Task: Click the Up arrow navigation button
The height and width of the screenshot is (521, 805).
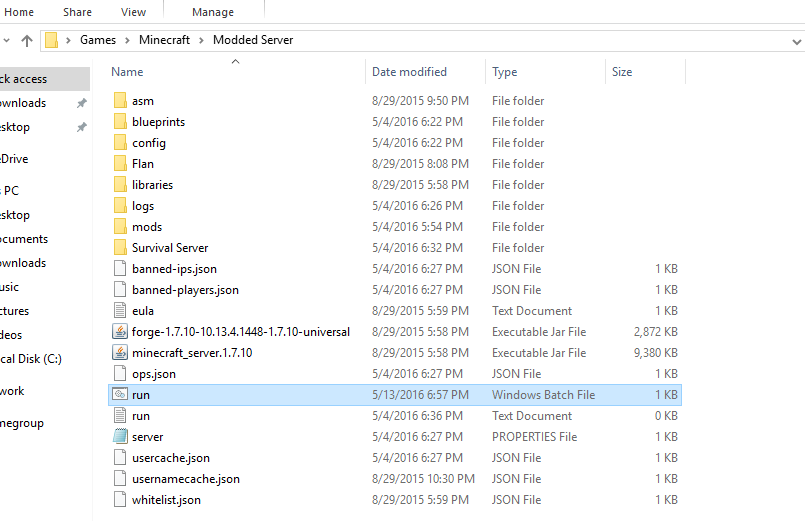Action: pos(27,40)
